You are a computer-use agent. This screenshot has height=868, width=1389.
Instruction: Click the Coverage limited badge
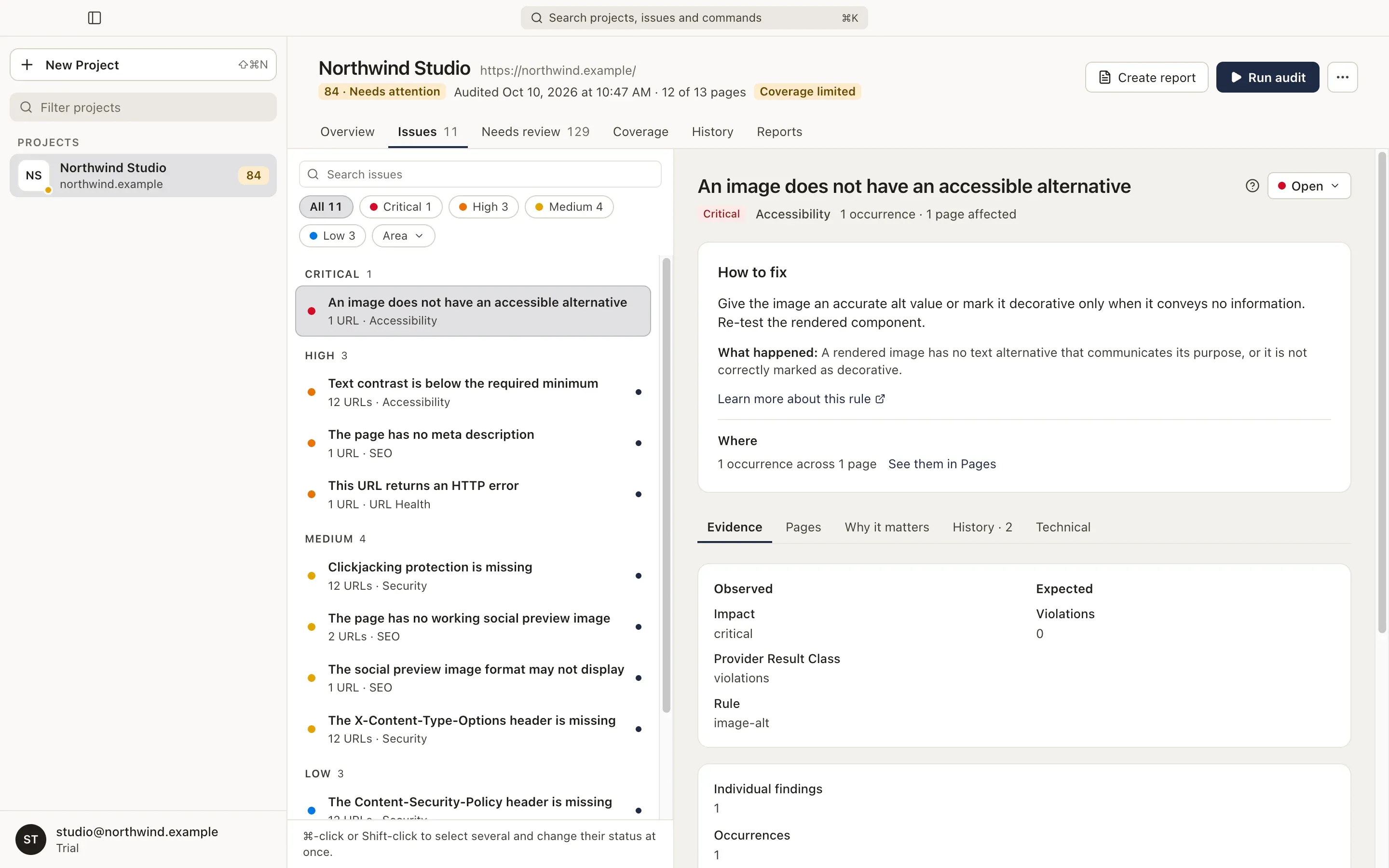click(x=807, y=91)
